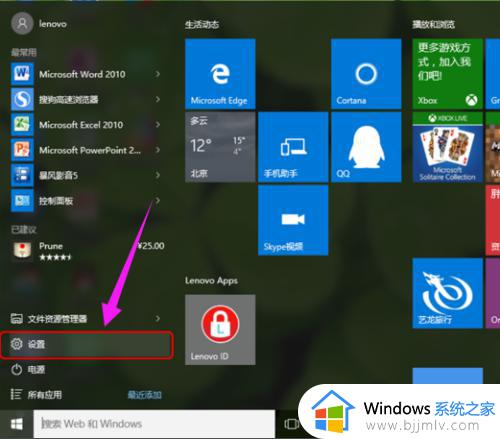Open the Skype视频 camera tile

[293, 220]
